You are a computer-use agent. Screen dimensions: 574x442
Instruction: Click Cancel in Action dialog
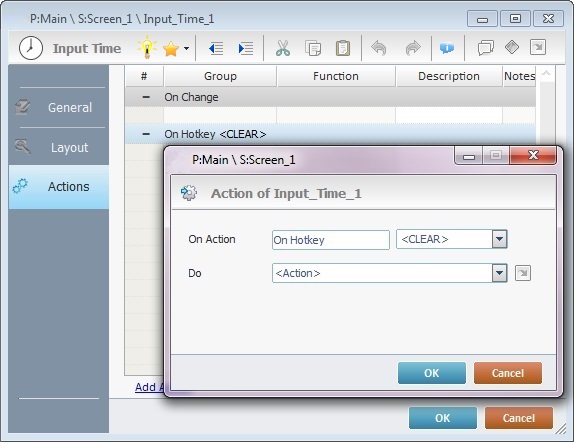508,373
